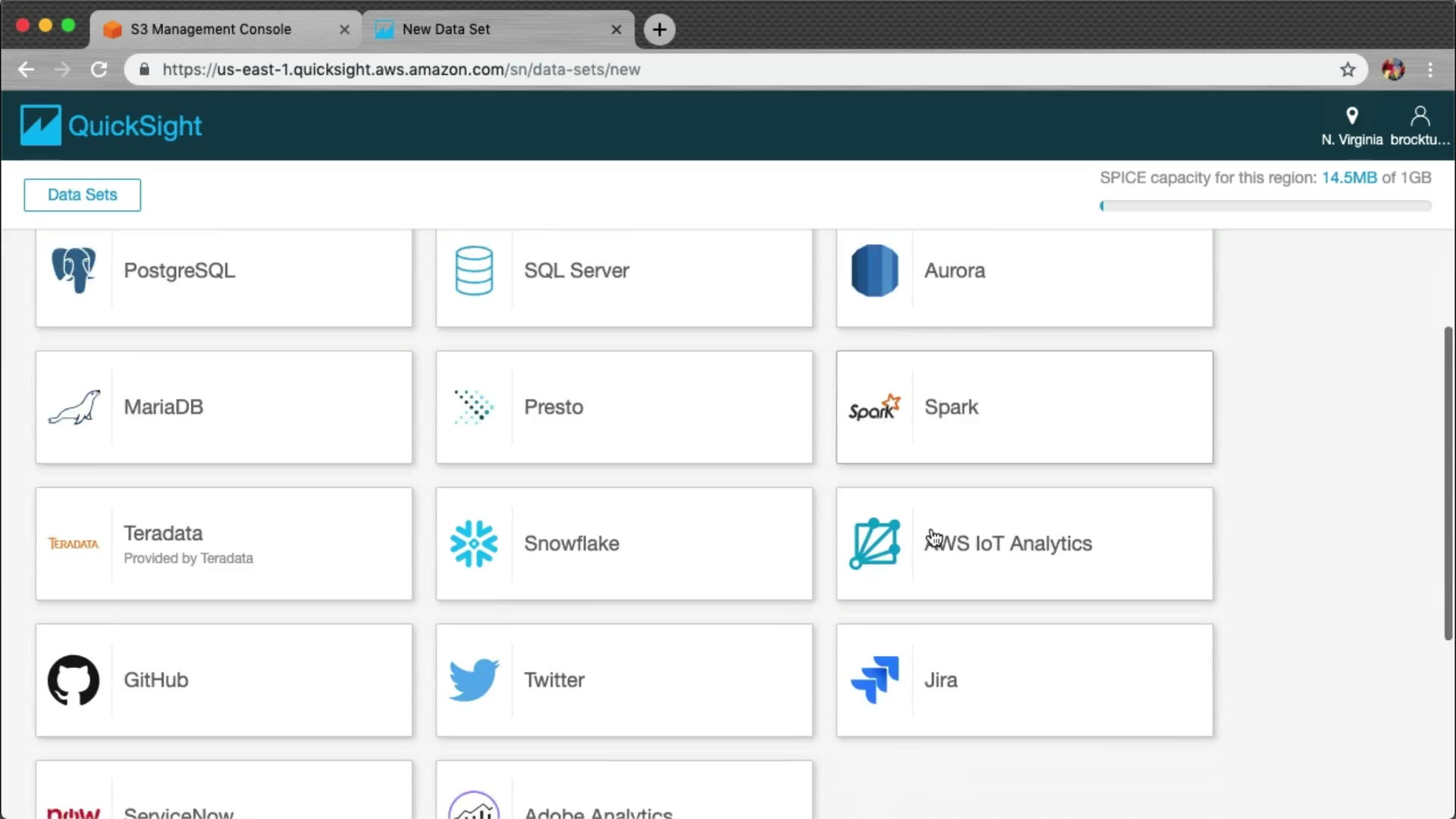Select the Spark data source tile
The width and height of the screenshot is (1456, 819).
1024,407
